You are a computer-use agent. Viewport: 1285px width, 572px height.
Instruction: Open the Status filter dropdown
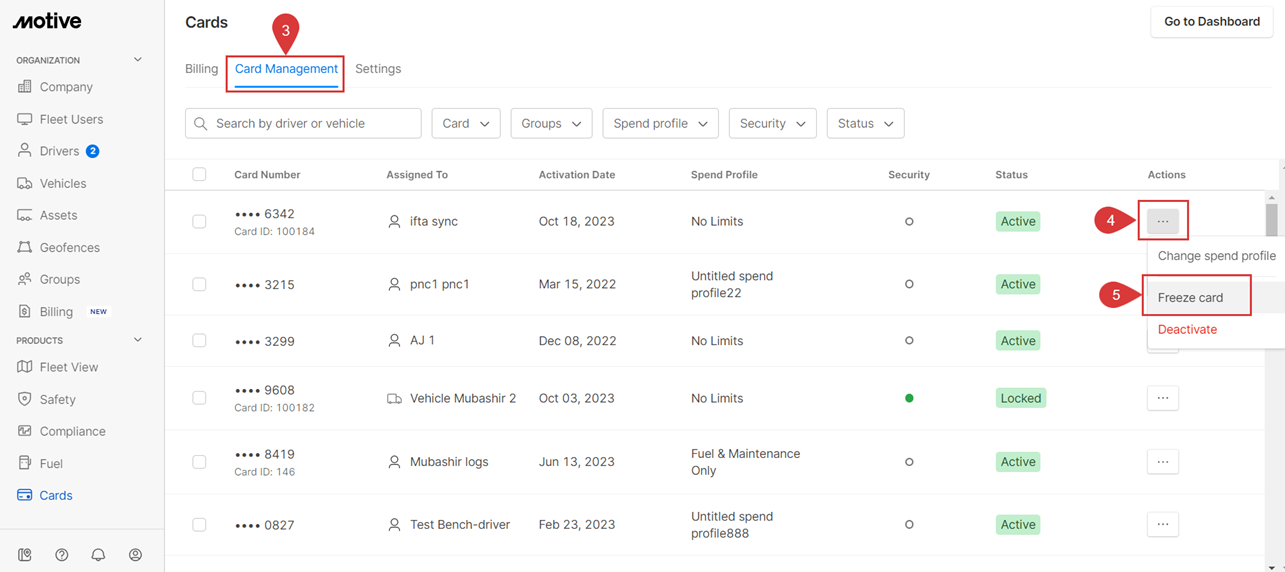865,123
